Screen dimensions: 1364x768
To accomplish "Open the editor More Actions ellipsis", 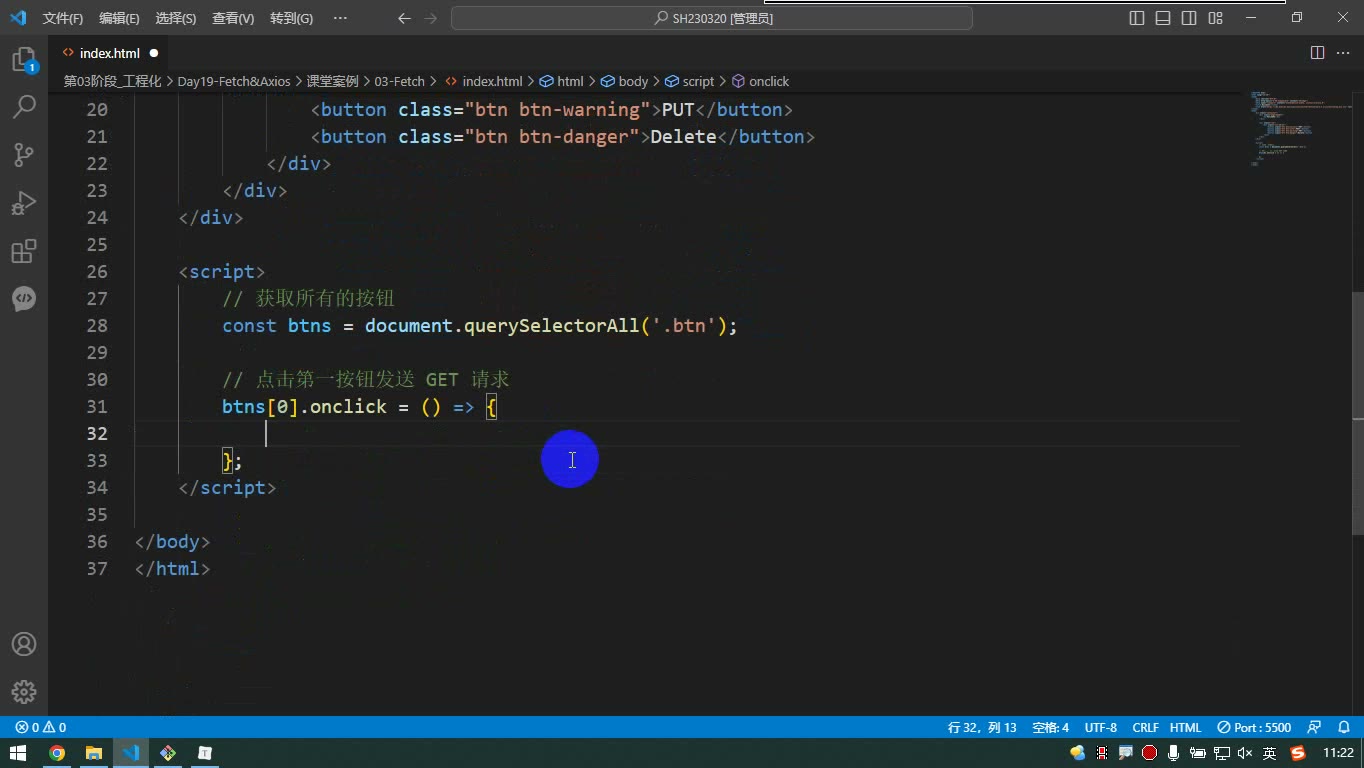I will point(1343,53).
